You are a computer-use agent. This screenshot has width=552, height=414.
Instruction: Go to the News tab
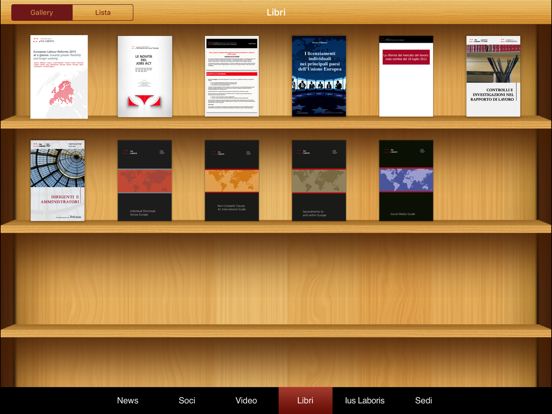[127, 401]
